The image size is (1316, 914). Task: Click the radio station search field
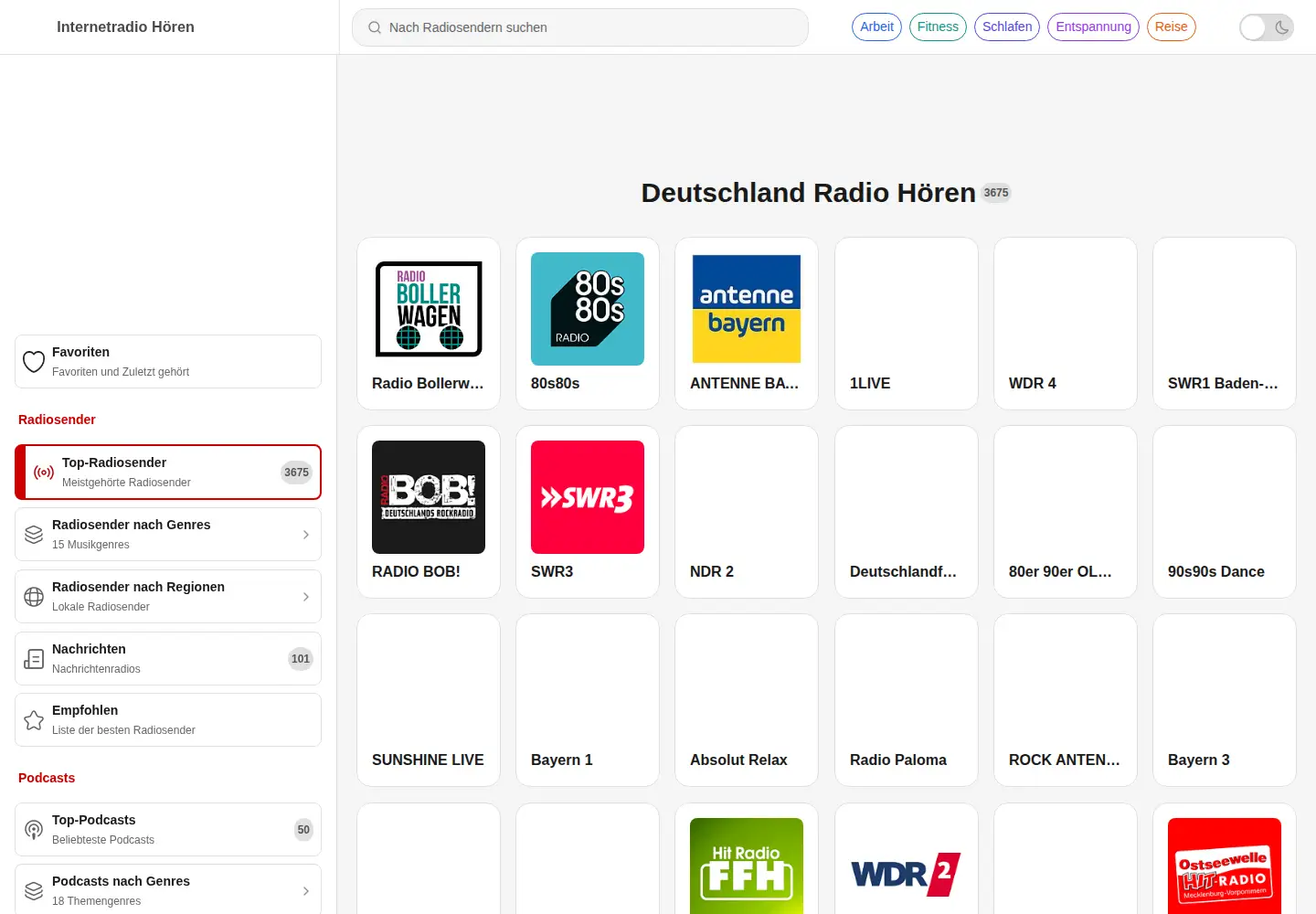tap(580, 27)
